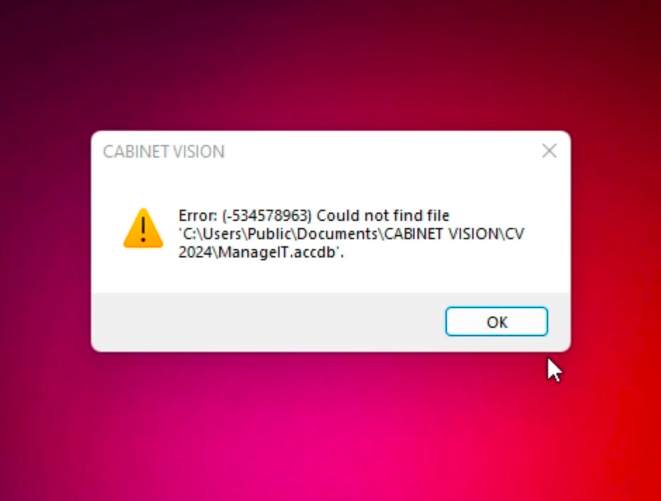Click the word 'Error:' in the message
Image resolution: width=661 pixels, height=501 pixels.
tap(198, 215)
